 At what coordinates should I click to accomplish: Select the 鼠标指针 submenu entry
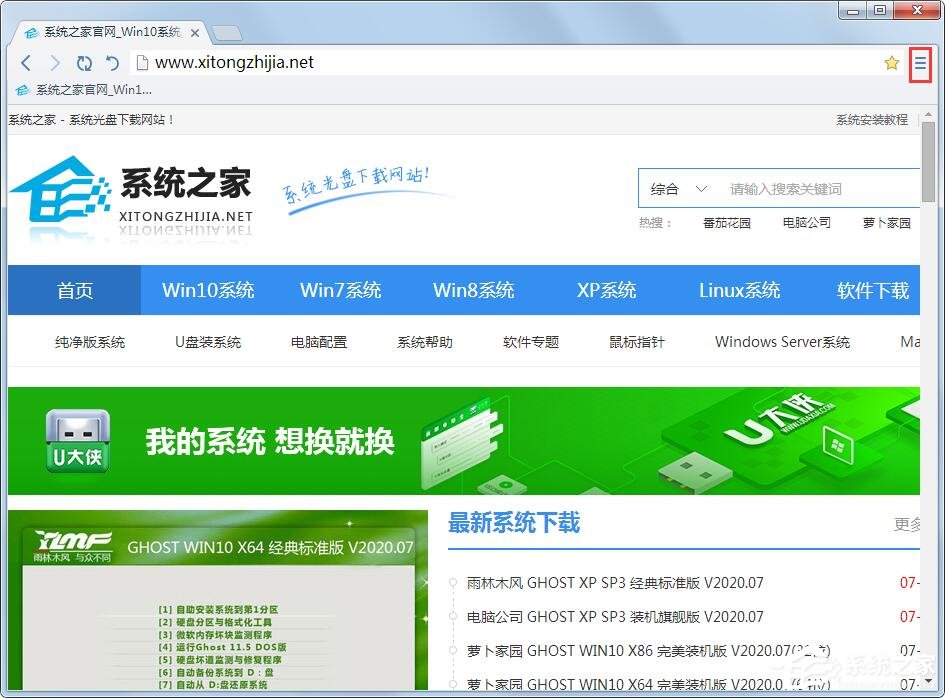(636, 341)
